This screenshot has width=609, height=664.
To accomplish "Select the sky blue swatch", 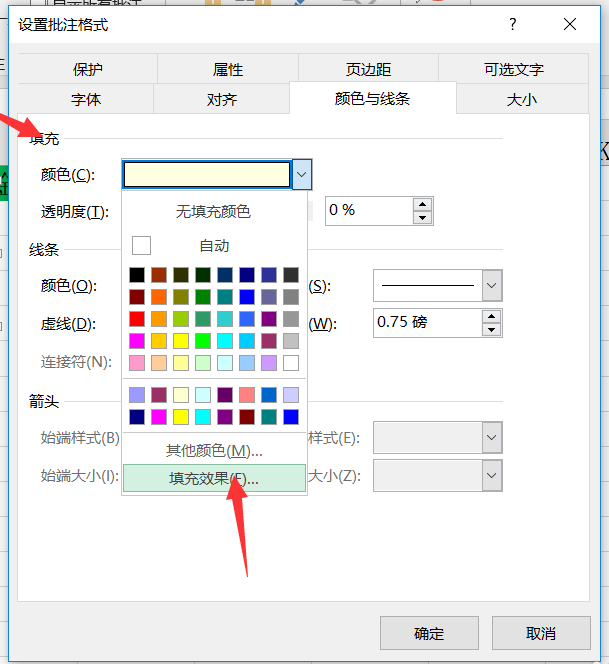I will 247,341.
